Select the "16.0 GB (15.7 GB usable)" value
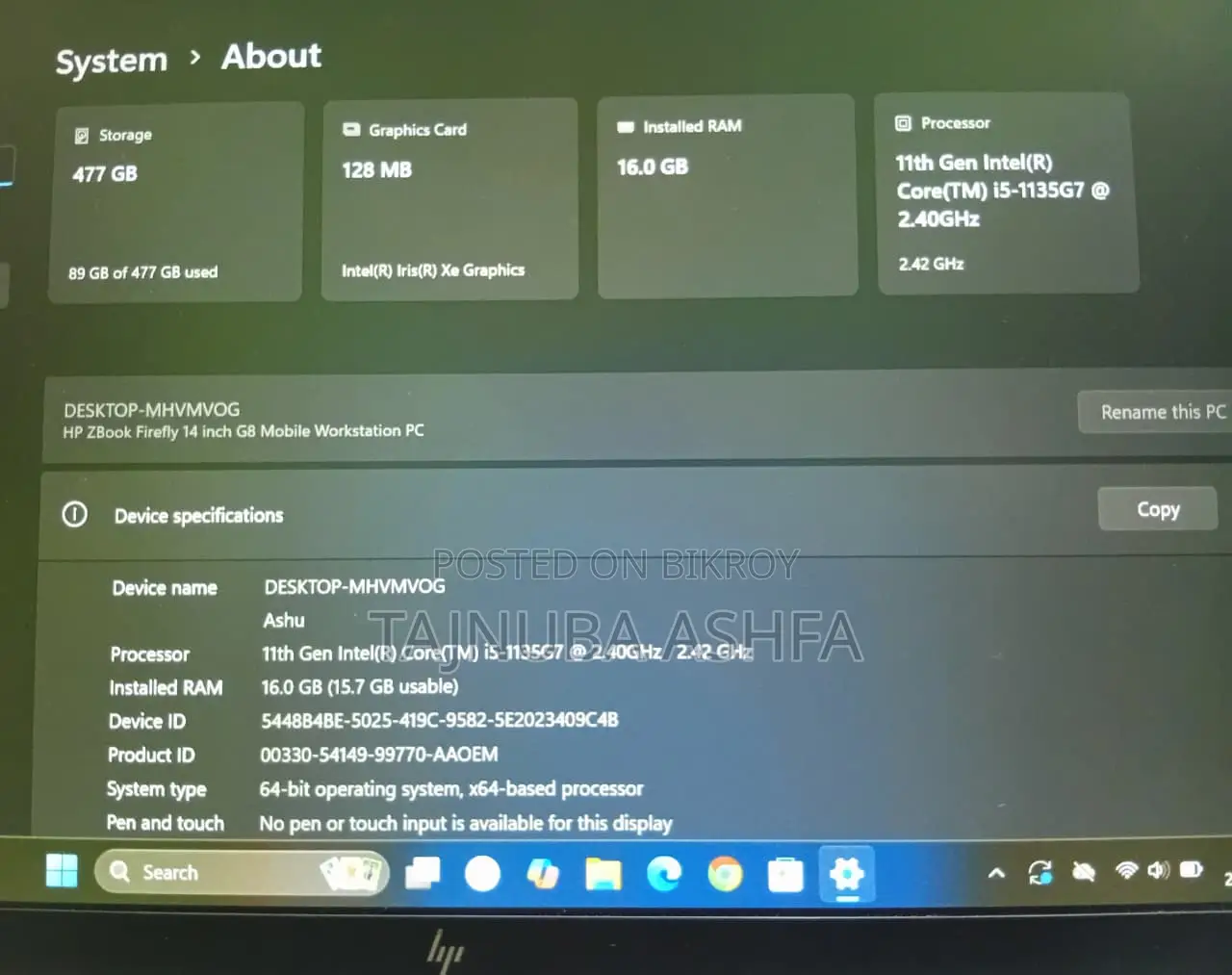The width and height of the screenshot is (1232, 975). (x=360, y=687)
